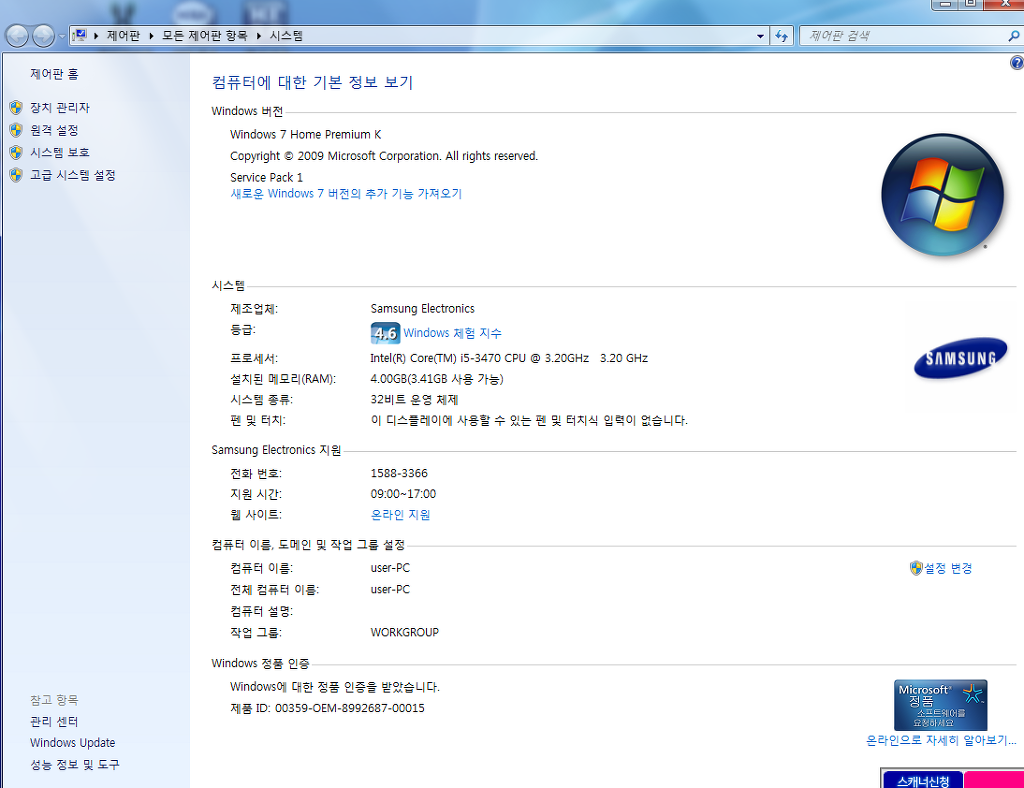This screenshot has width=1024, height=788.
Task: Click the shield icon next to 장치 관리자
Action: pyautogui.click(x=16, y=108)
